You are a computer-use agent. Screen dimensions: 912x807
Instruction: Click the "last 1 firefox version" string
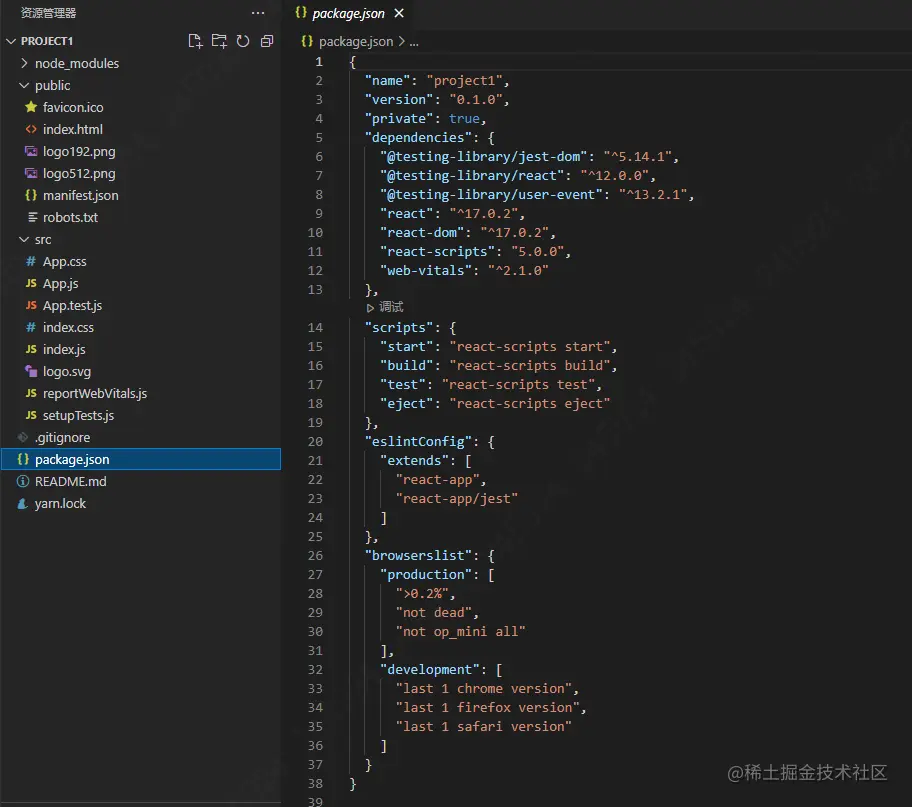click(487, 708)
